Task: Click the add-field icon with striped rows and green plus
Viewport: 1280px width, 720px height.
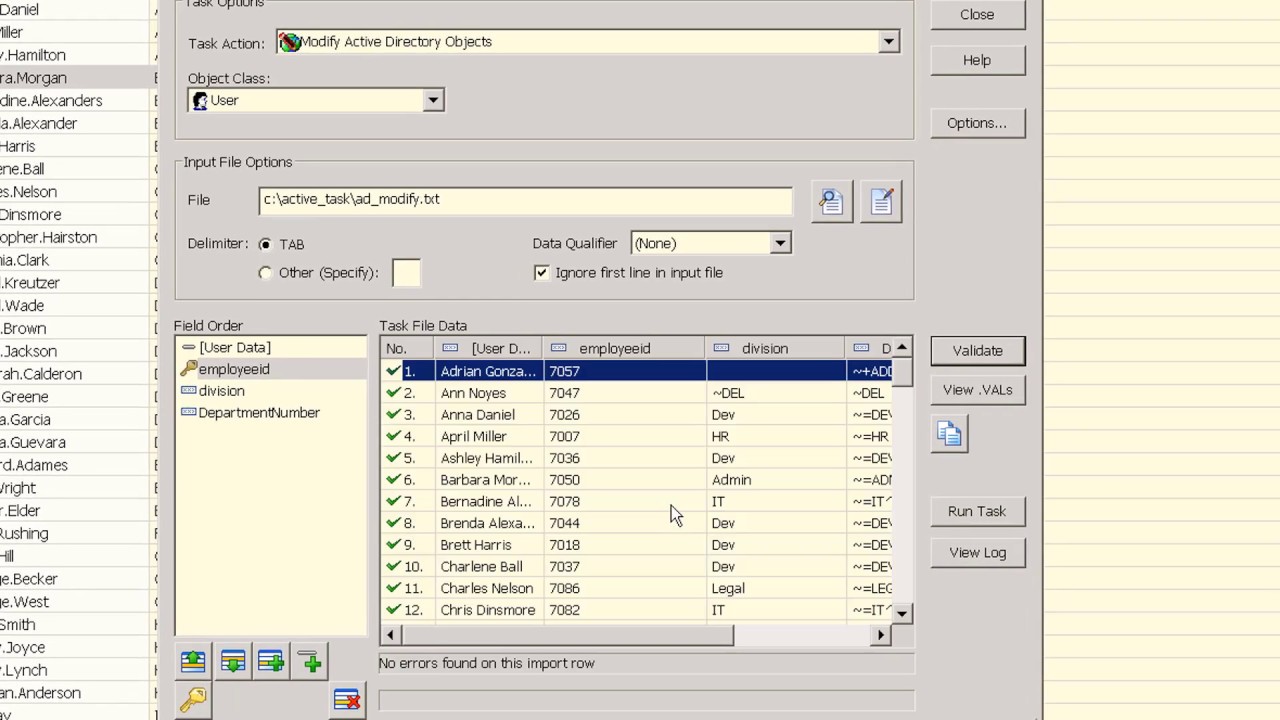Action: [271, 661]
